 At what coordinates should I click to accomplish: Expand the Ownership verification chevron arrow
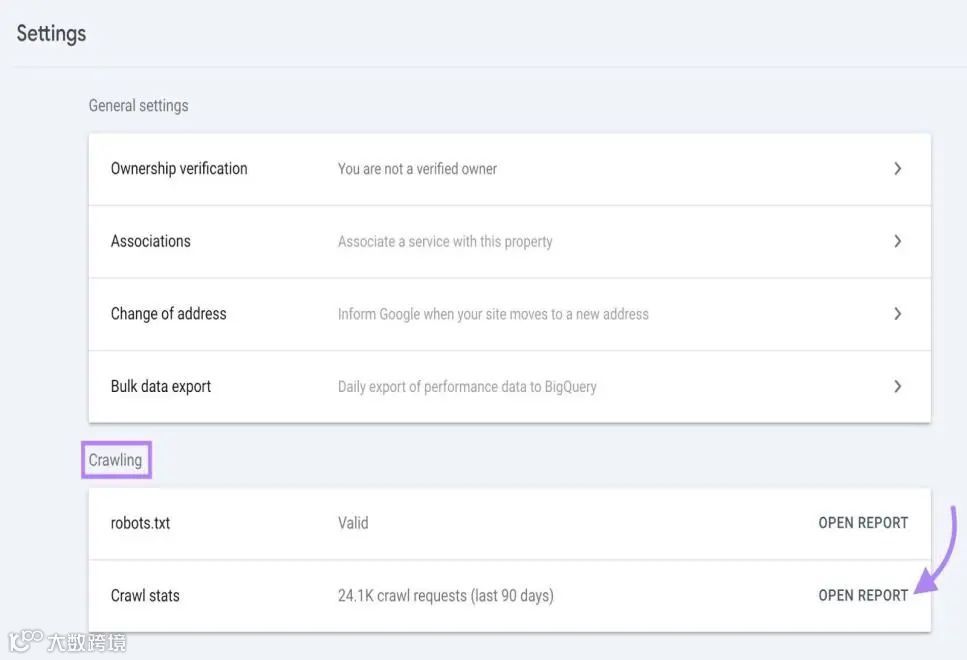[x=897, y=169]
